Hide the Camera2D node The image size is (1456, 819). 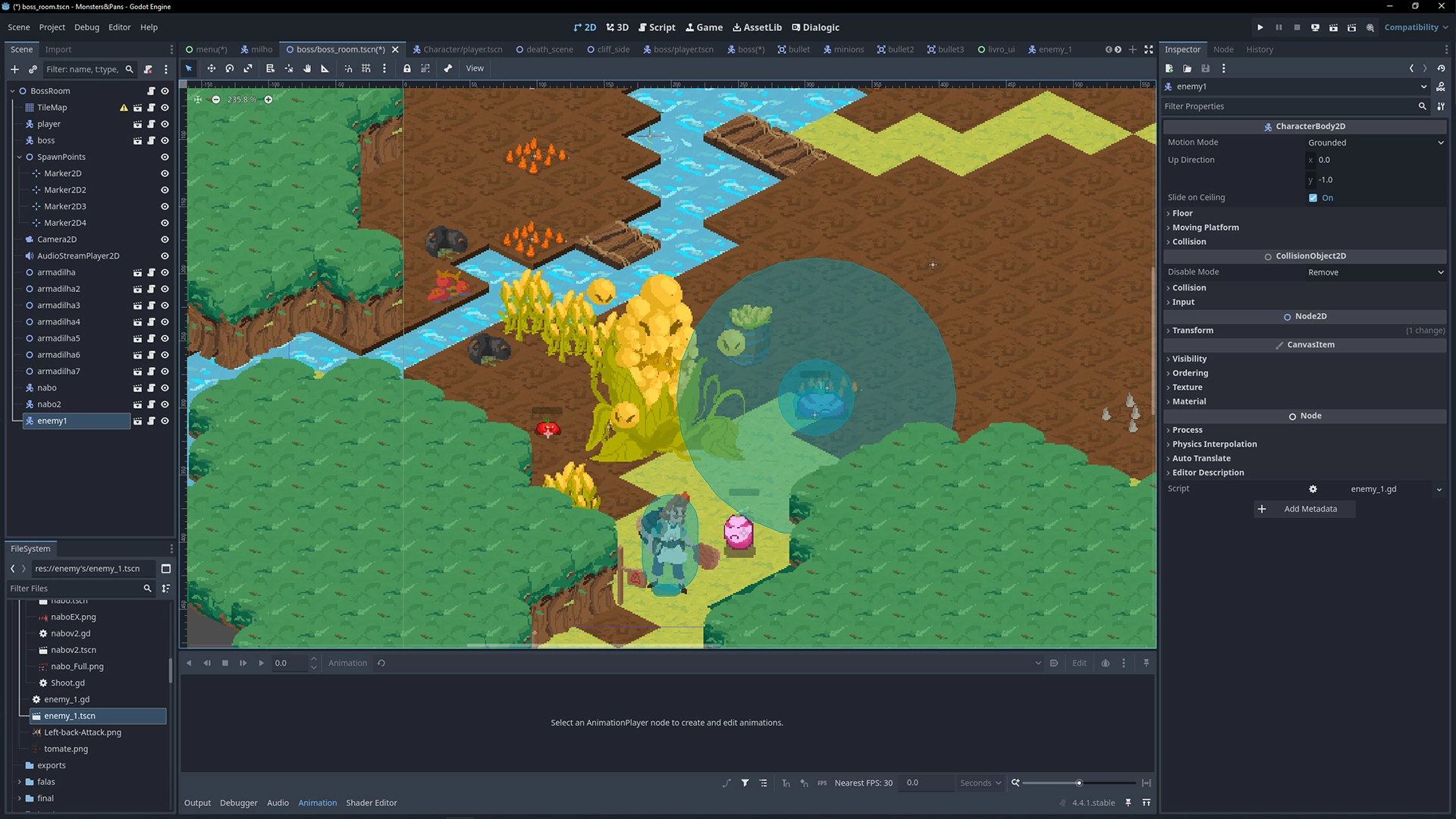[x=165, y=240]
